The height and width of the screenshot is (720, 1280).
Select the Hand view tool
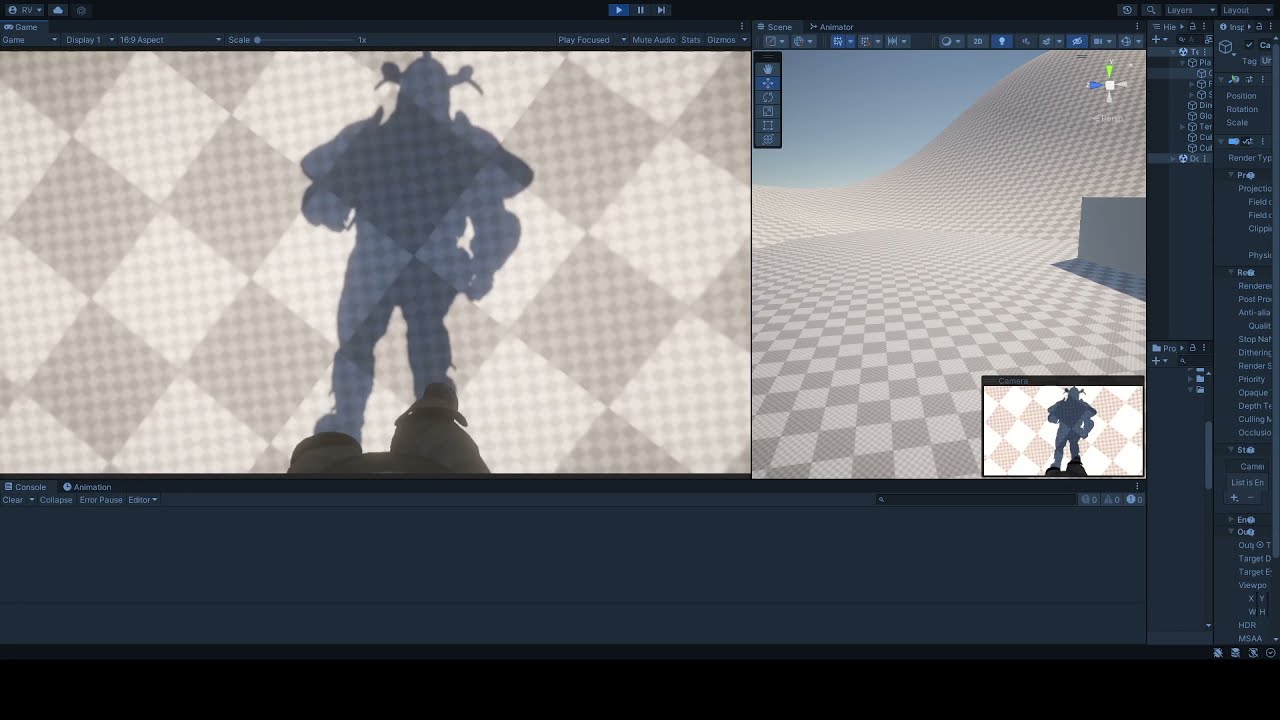(x=768, y=69)
